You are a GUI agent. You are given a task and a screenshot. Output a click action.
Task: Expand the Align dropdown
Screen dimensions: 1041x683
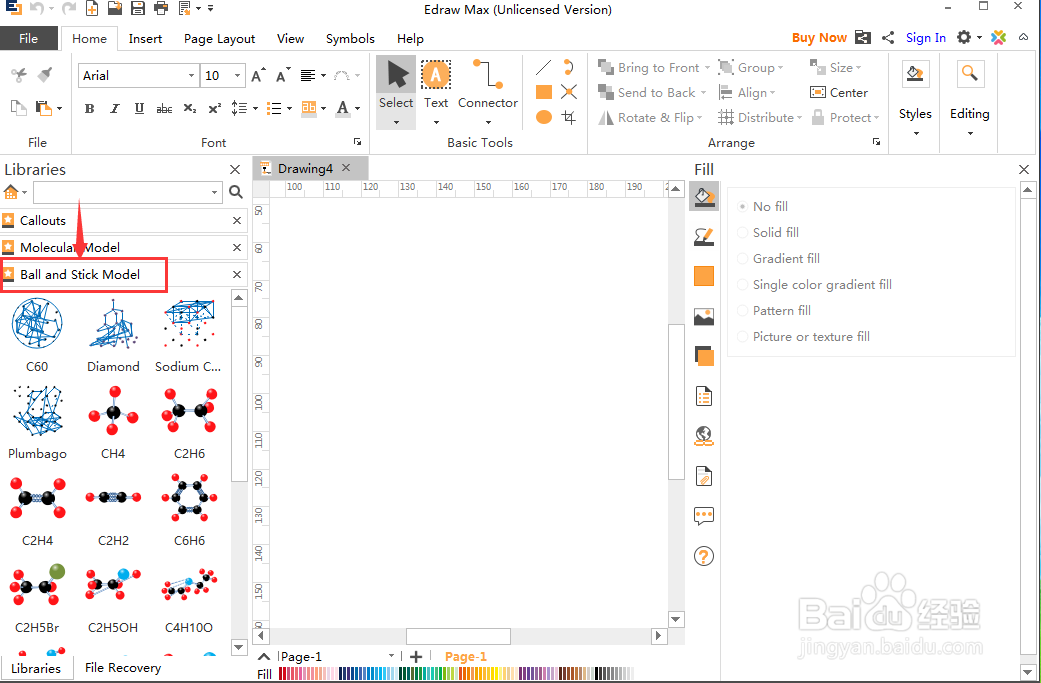click(772, 93)
